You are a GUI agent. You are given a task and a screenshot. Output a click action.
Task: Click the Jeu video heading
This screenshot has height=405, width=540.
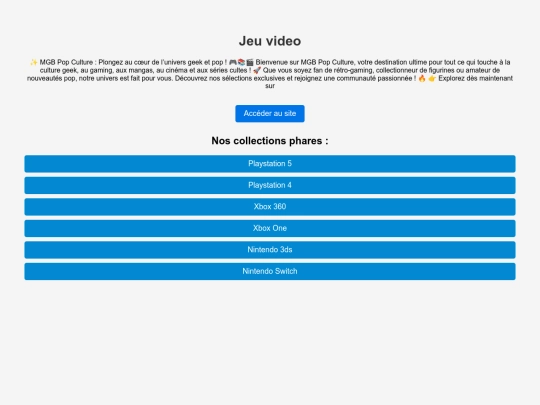coord(270,41)
